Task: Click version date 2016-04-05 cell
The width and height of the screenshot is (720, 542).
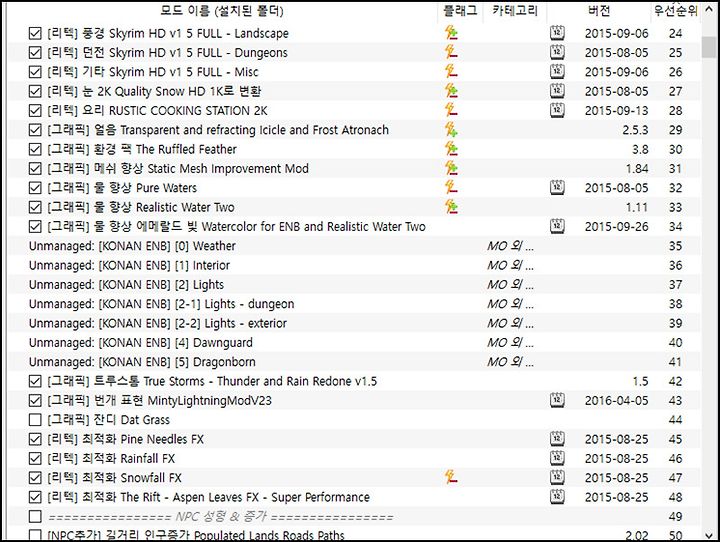Action: click(x=616, y=401)
